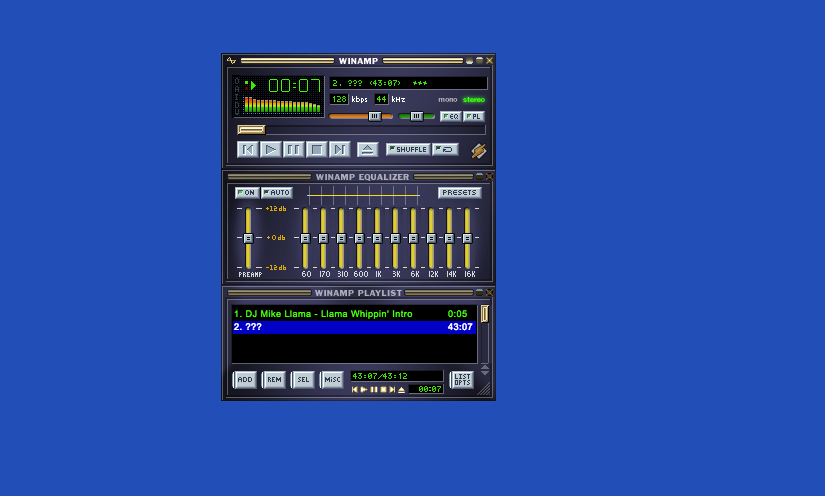Click the 128 kbps bitrate value
The width and height of the screenshot is (825, 496).
pos(339,99)
